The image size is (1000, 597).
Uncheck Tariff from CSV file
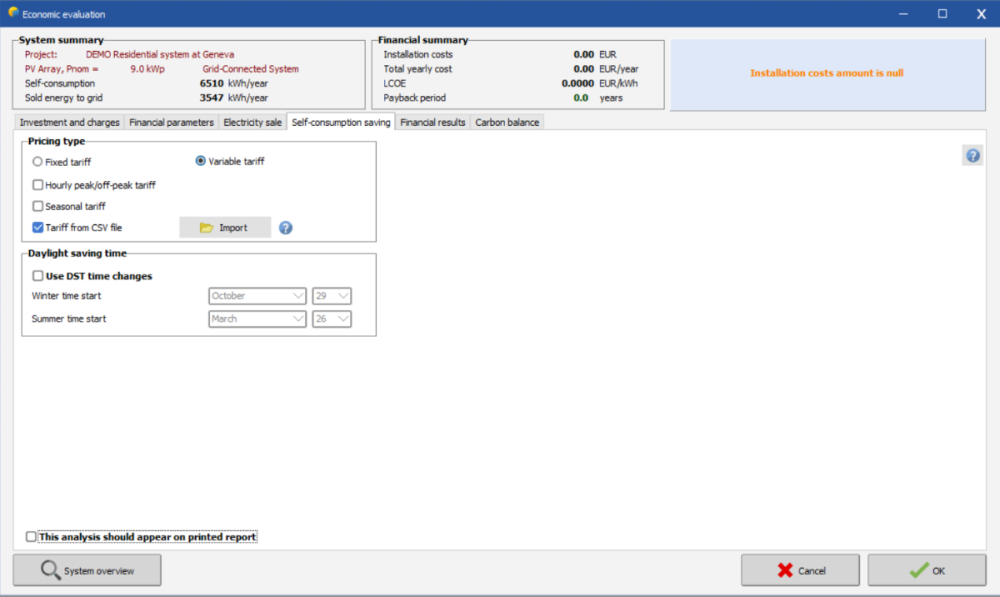point(38,228)
